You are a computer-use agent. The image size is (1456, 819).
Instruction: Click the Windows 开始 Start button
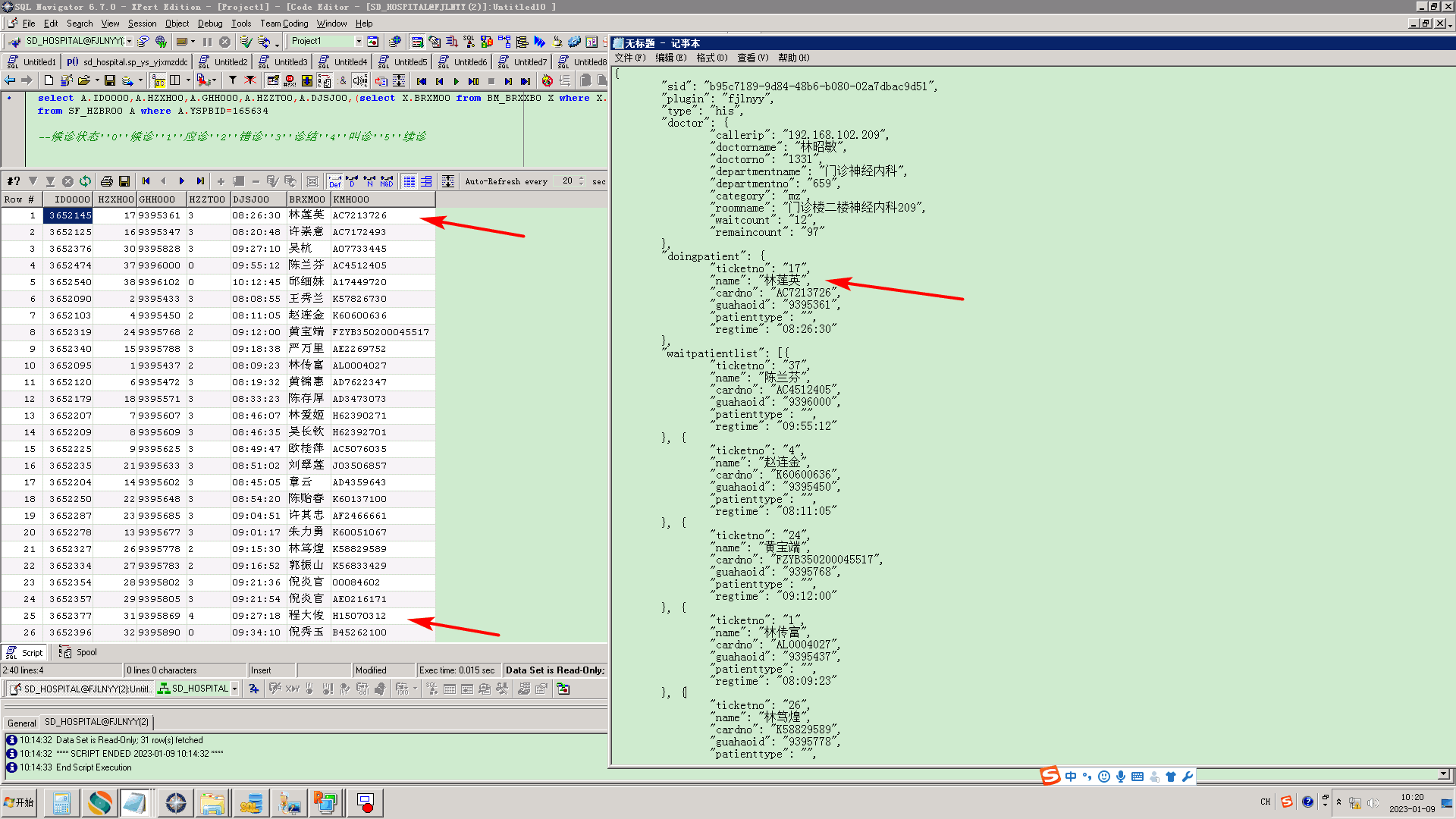[x=20, y=802]
